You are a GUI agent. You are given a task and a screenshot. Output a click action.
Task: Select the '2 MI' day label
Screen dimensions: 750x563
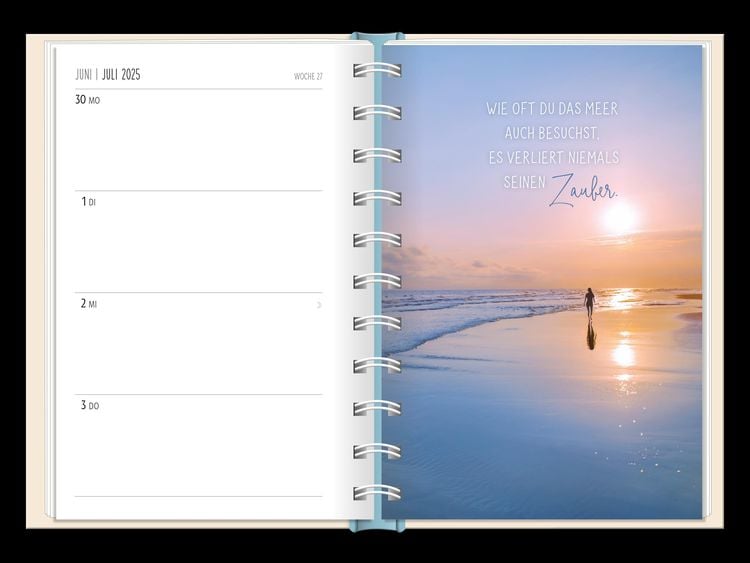coord(89,304)
